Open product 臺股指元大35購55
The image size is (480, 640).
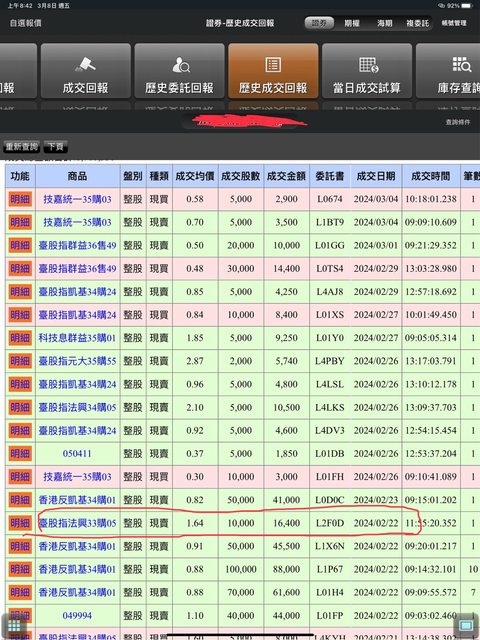78,361
